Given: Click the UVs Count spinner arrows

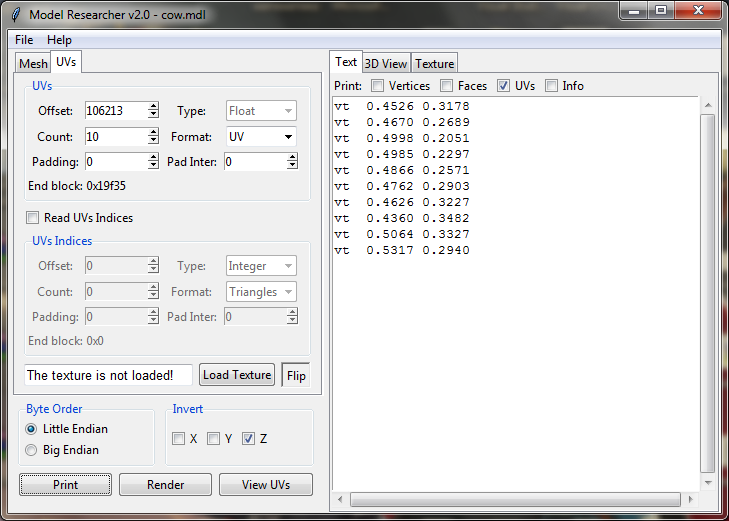Looking at the screenshot, I should click(x=153, y=137).
